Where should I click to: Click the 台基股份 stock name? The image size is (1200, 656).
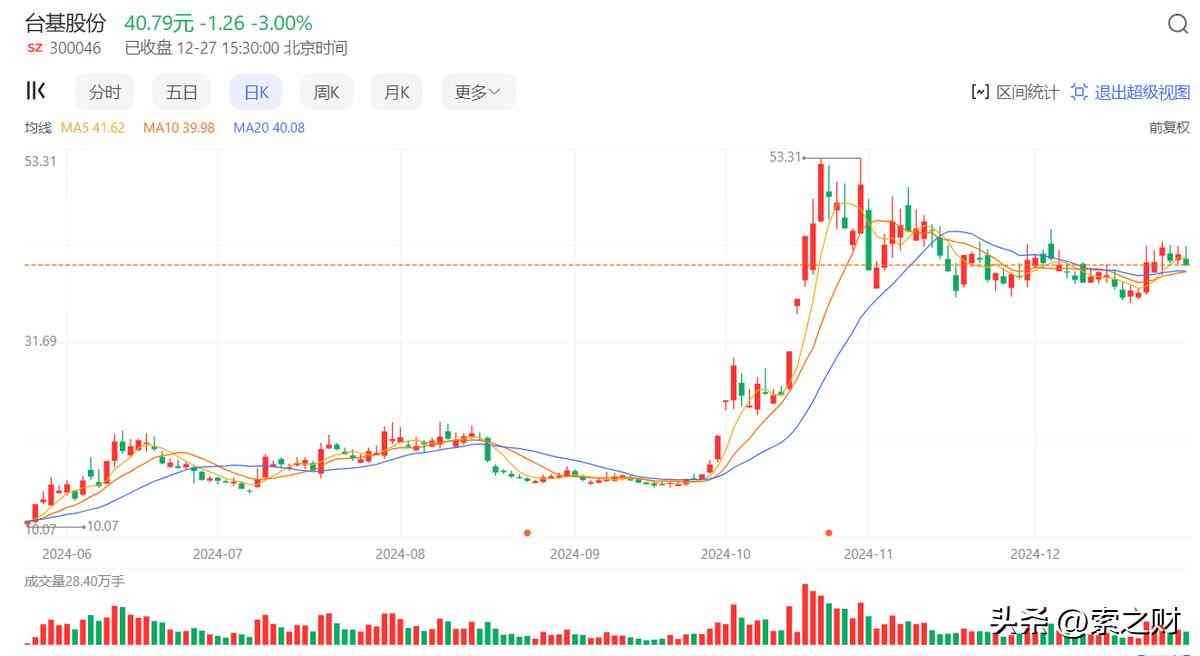click(x=65, y=23)
